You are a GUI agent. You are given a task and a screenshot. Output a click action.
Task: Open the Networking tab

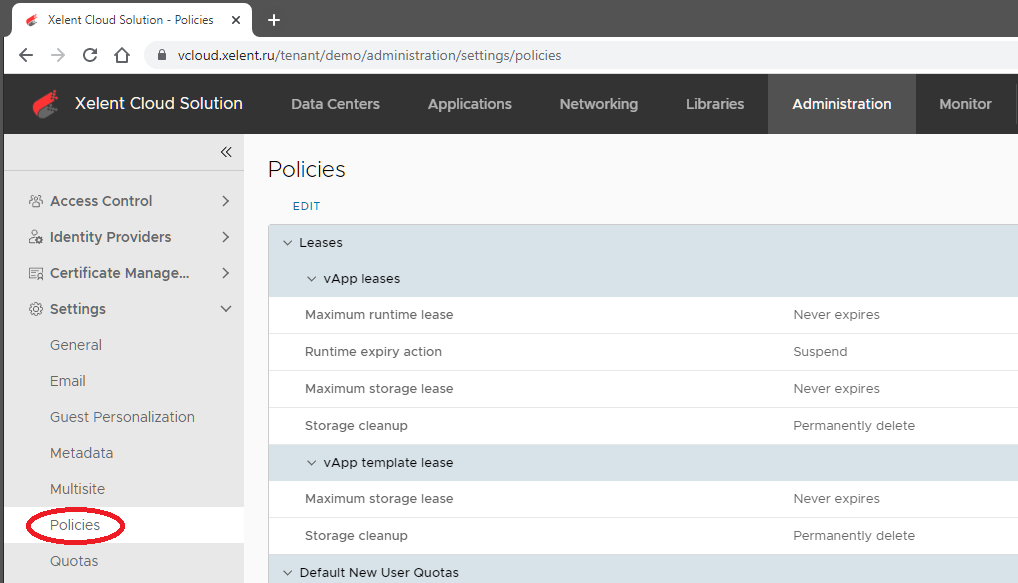point(599,104)
